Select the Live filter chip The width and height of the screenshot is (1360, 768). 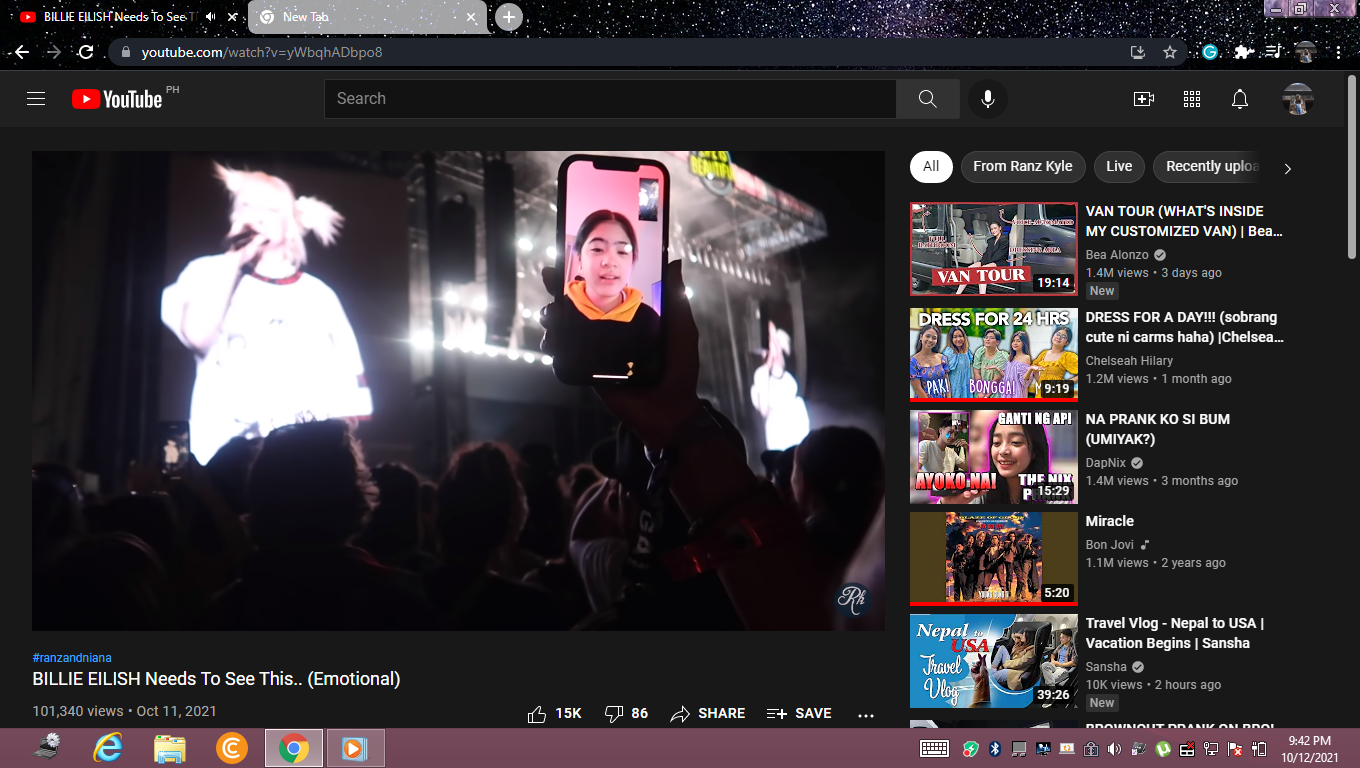click(1119, 166)
